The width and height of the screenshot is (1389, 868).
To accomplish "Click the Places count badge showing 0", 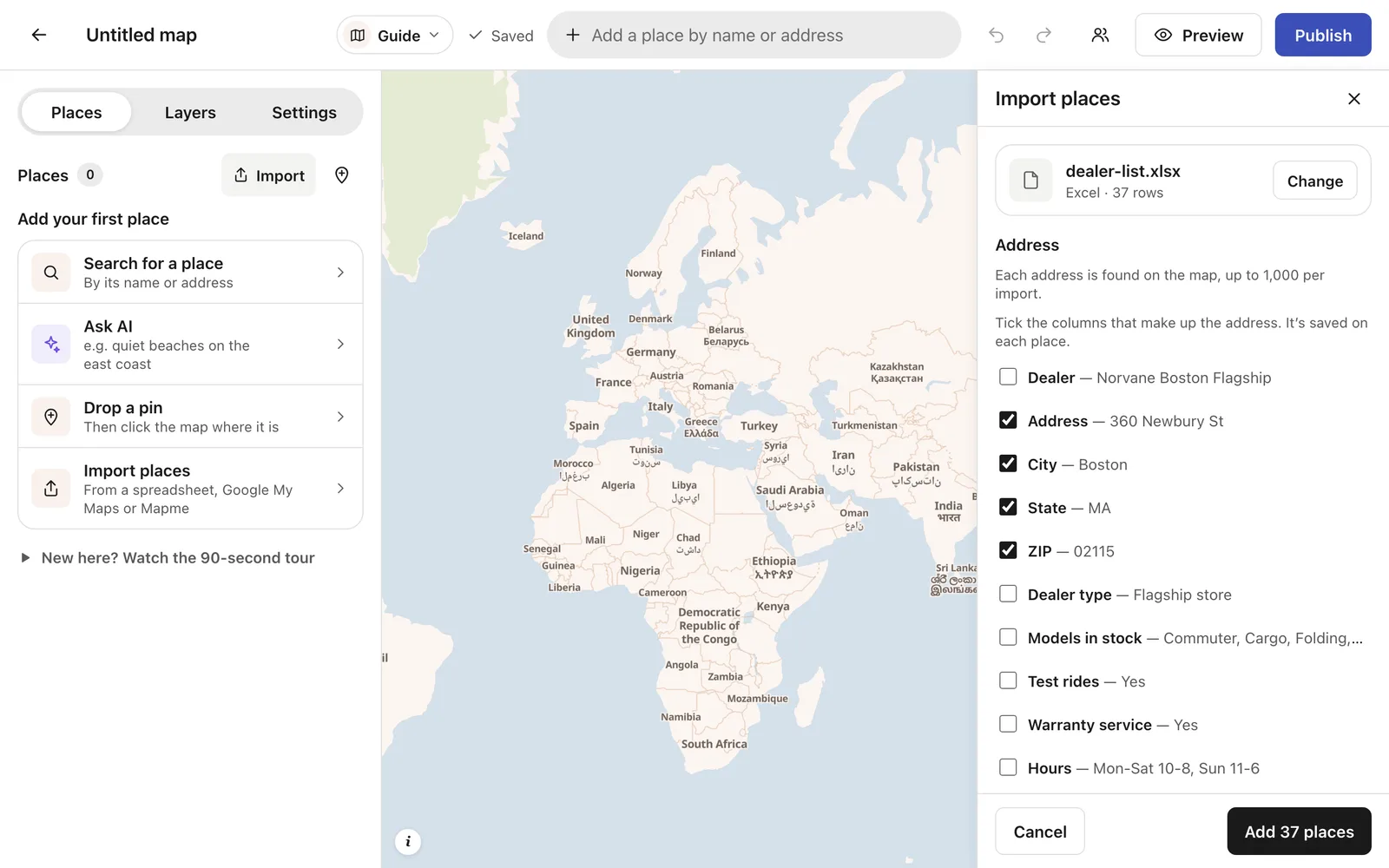I will tap(90, 174).
